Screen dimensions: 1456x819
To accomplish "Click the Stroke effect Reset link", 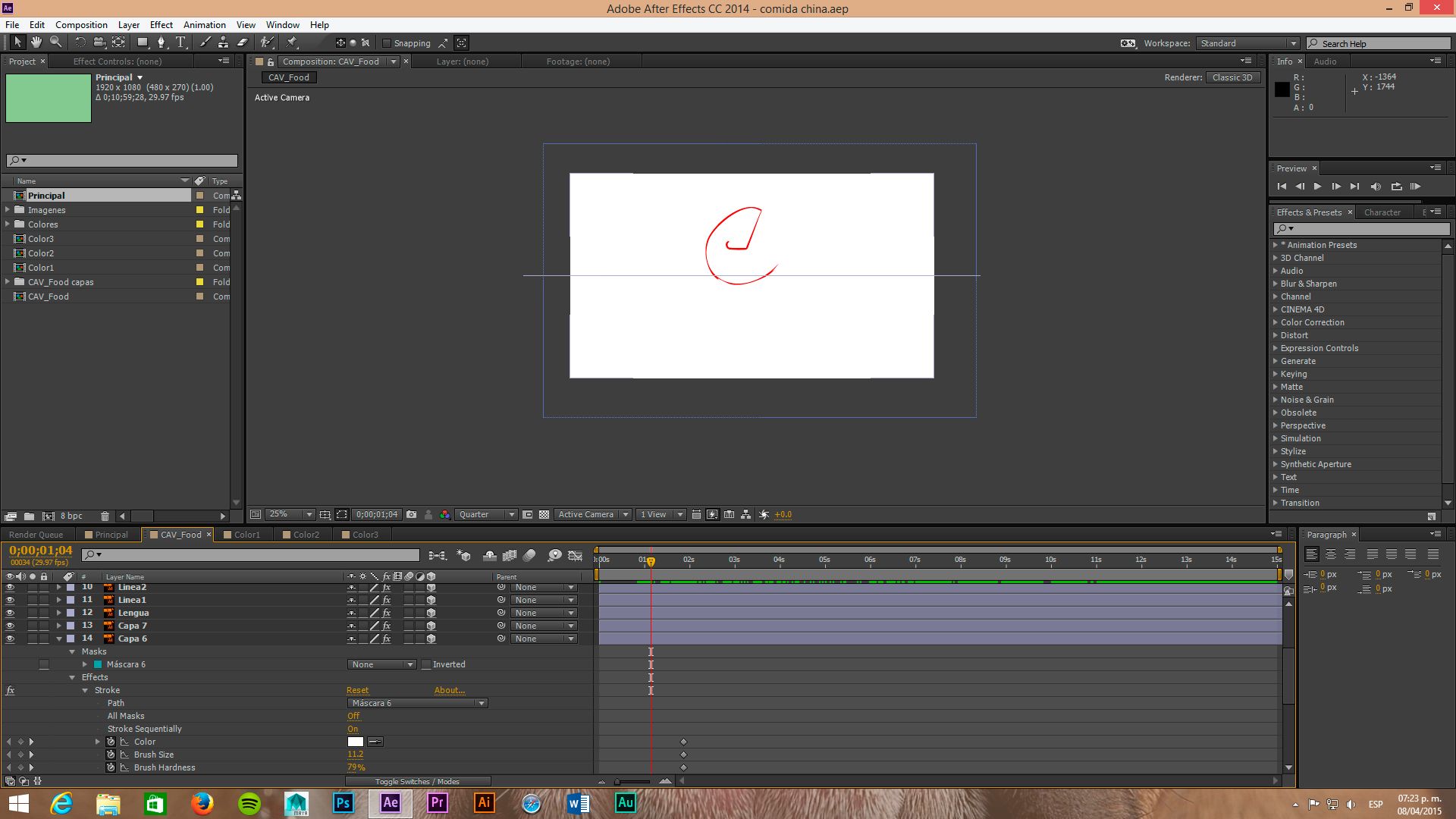I will pyautogui.click(x=357, y=690).
